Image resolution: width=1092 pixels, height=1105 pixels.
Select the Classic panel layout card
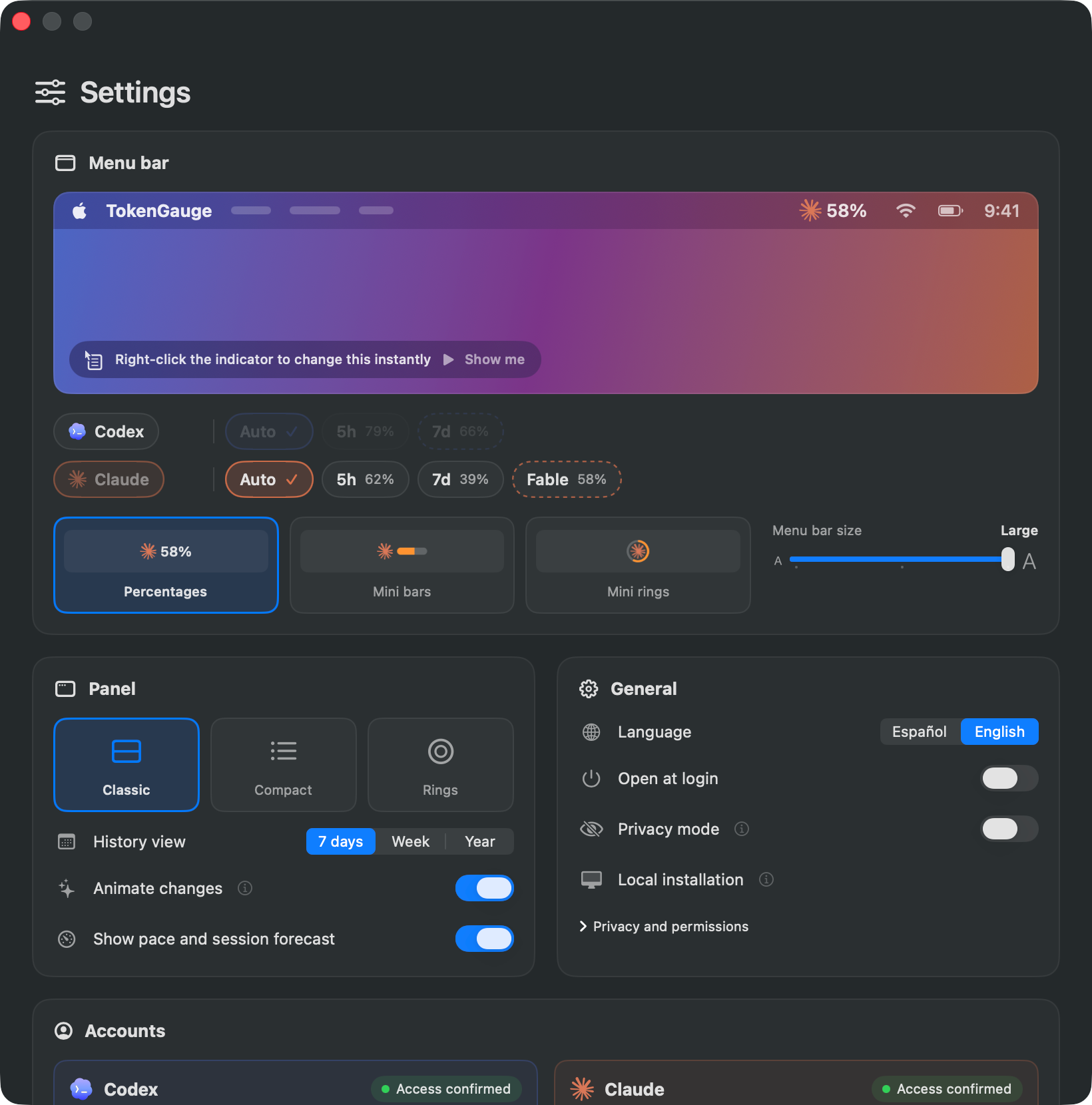point(127,765)
